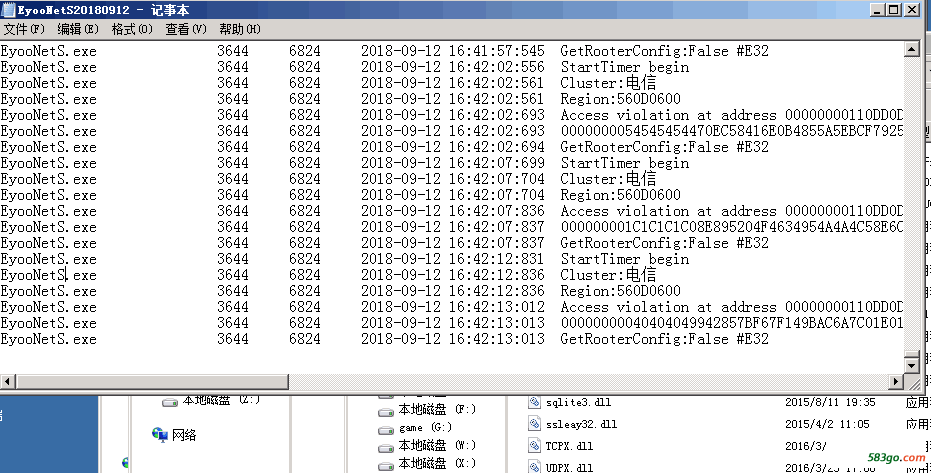Click the 网络 network icon

click(159, 434)
